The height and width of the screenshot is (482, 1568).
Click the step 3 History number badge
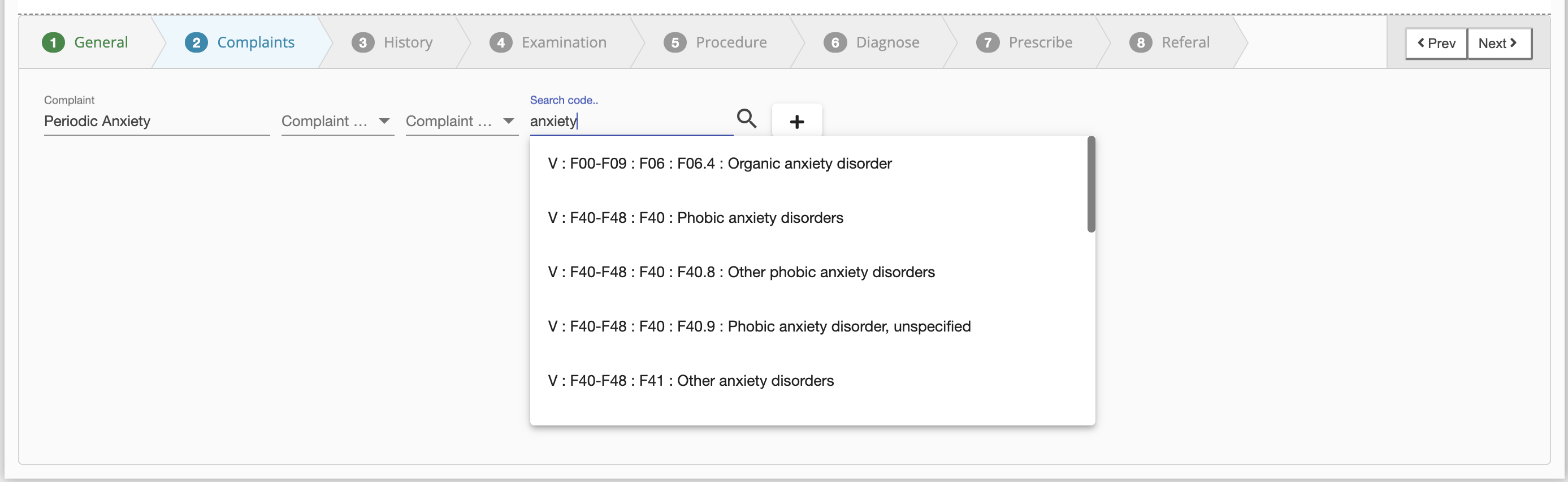pos(363,42)
